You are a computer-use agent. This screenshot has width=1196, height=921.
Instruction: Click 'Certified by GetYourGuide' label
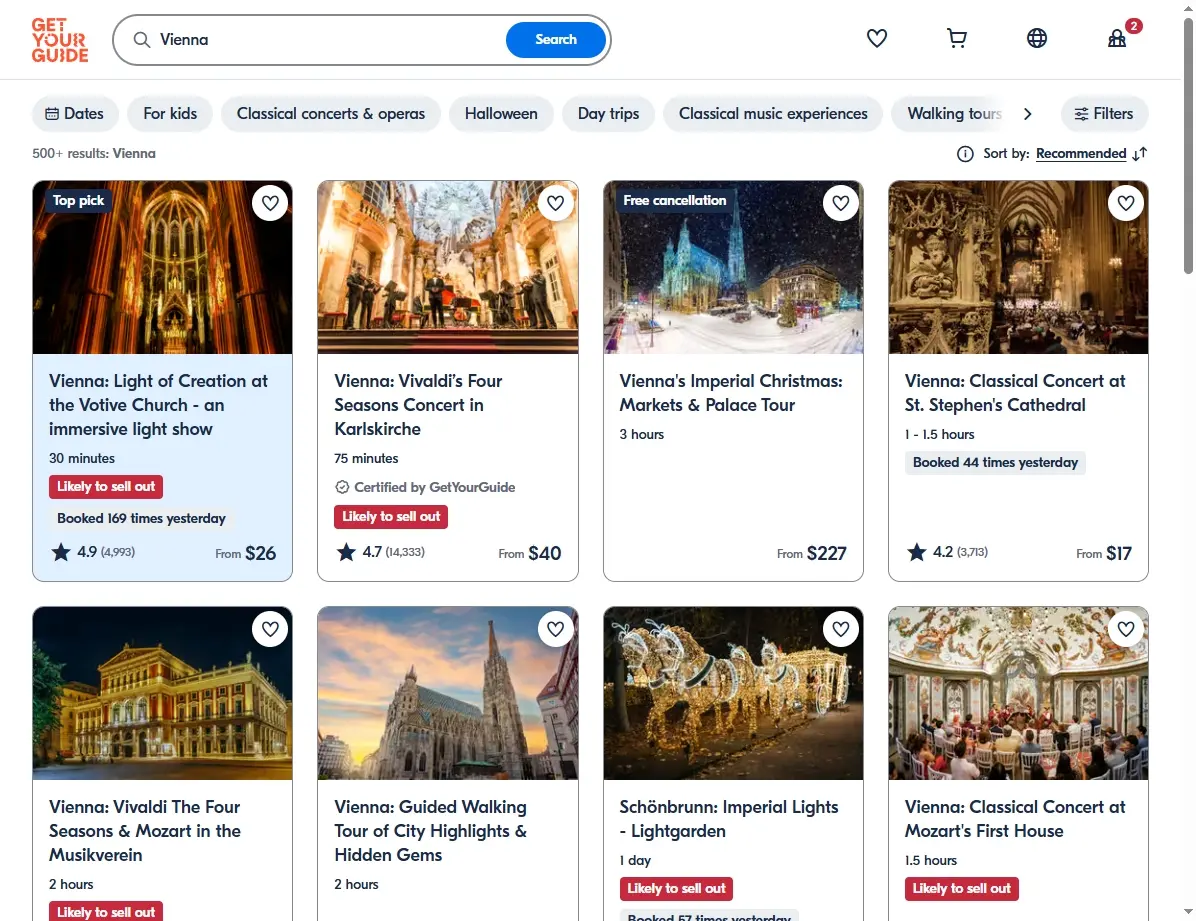434,487
